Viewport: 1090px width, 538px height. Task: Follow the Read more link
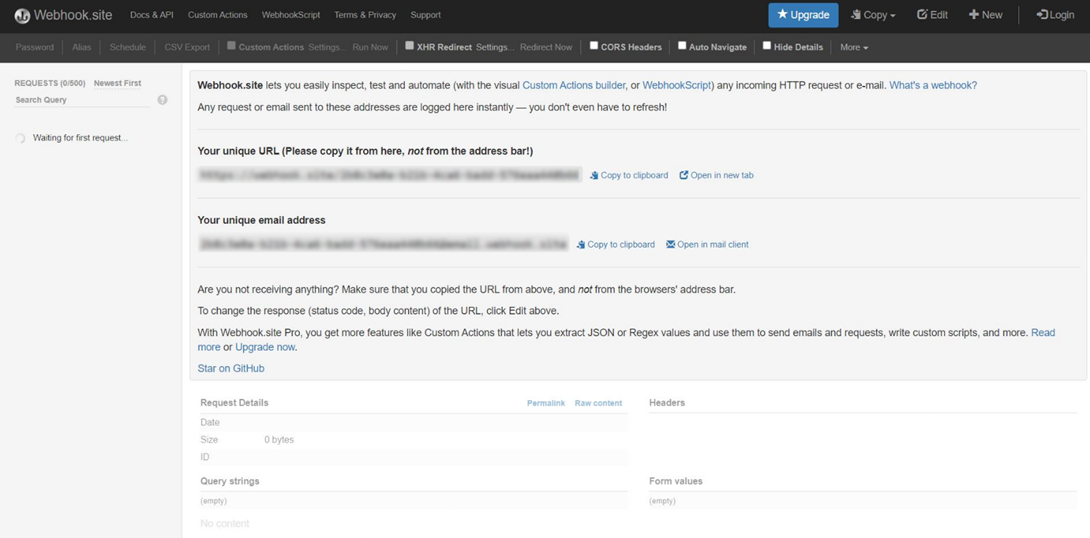click(1043, 333)
